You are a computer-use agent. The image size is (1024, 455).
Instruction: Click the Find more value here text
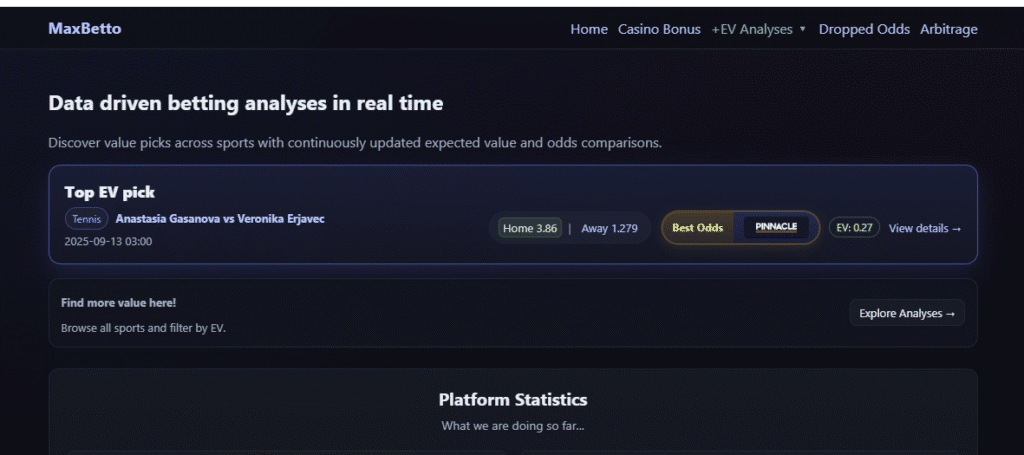click(x=118, y=303)
